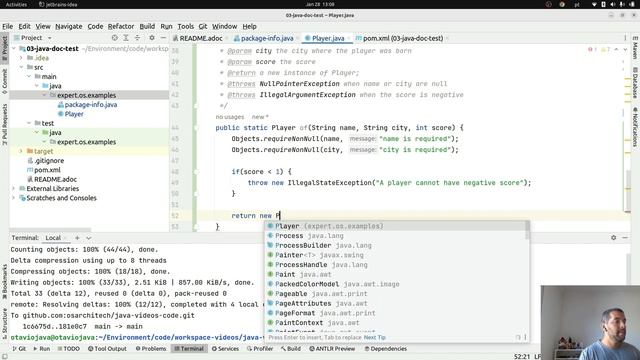
Task: Click the expand all icon in Project panel
Action: click(126, 38)
